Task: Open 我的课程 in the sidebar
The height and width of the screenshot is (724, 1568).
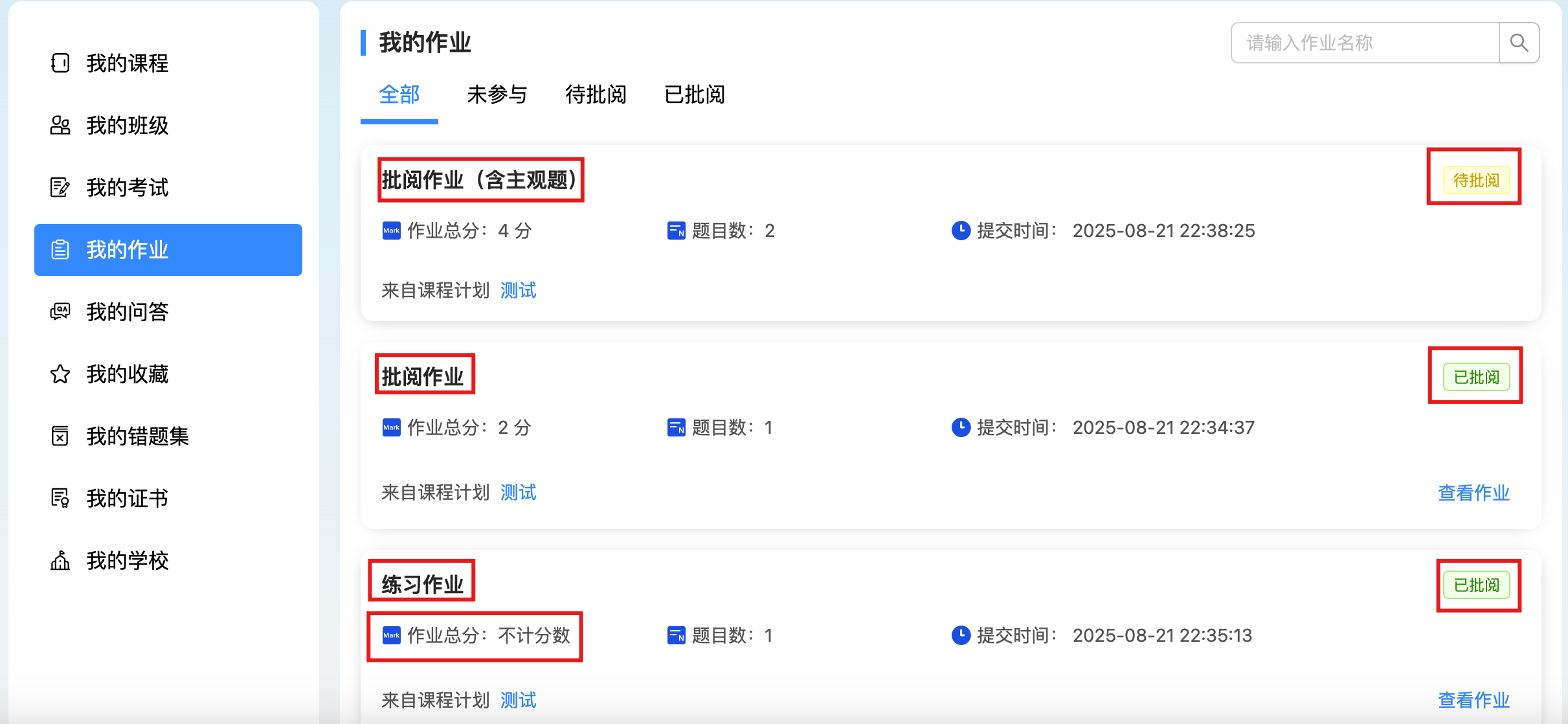Action: tap(127, 63)
